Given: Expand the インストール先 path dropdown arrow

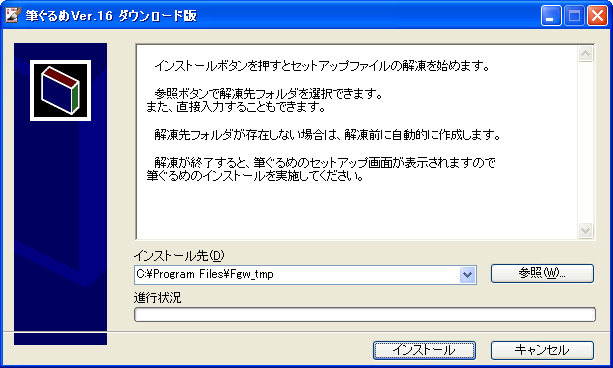Looking at the screenshot, I should (x=467, y=275).
